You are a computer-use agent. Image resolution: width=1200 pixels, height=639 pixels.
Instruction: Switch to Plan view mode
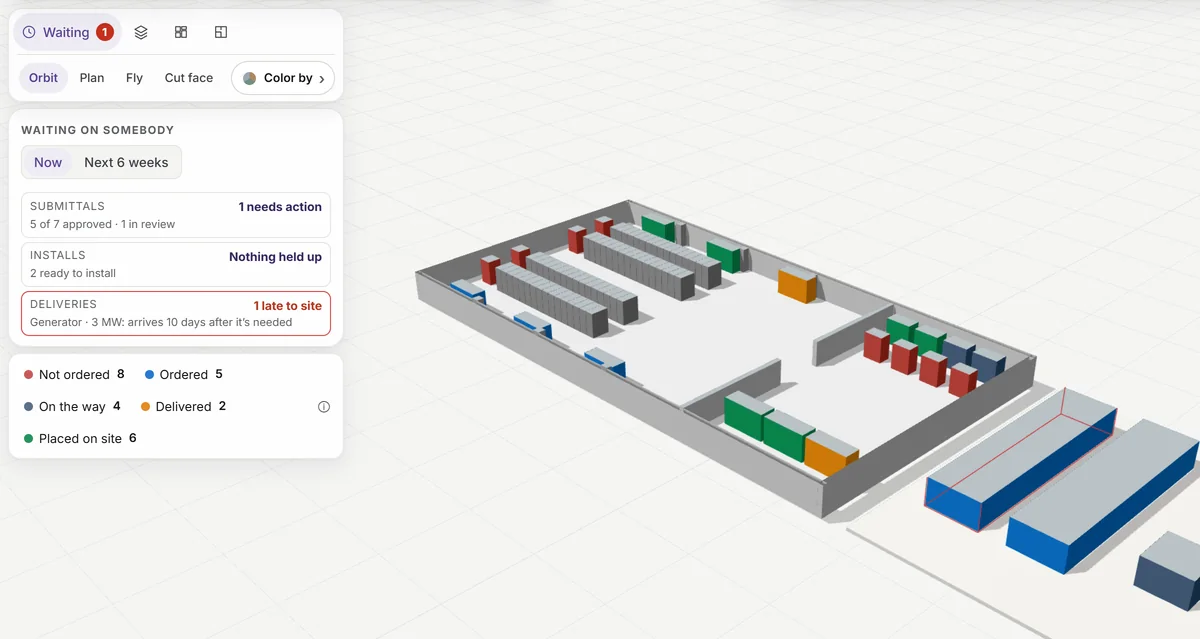click(x=92, y=78)
